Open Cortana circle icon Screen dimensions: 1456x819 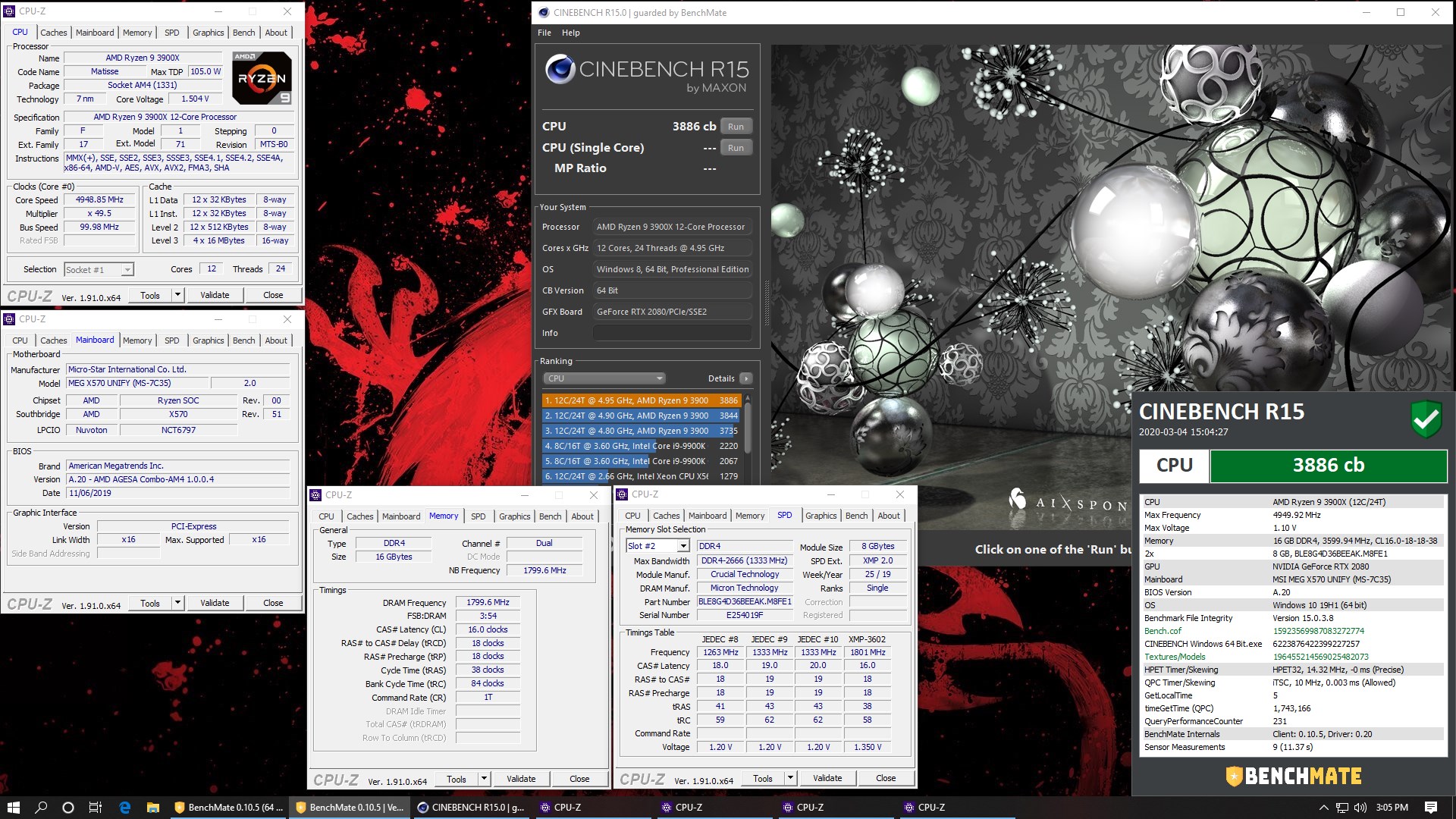coord(68,807)
